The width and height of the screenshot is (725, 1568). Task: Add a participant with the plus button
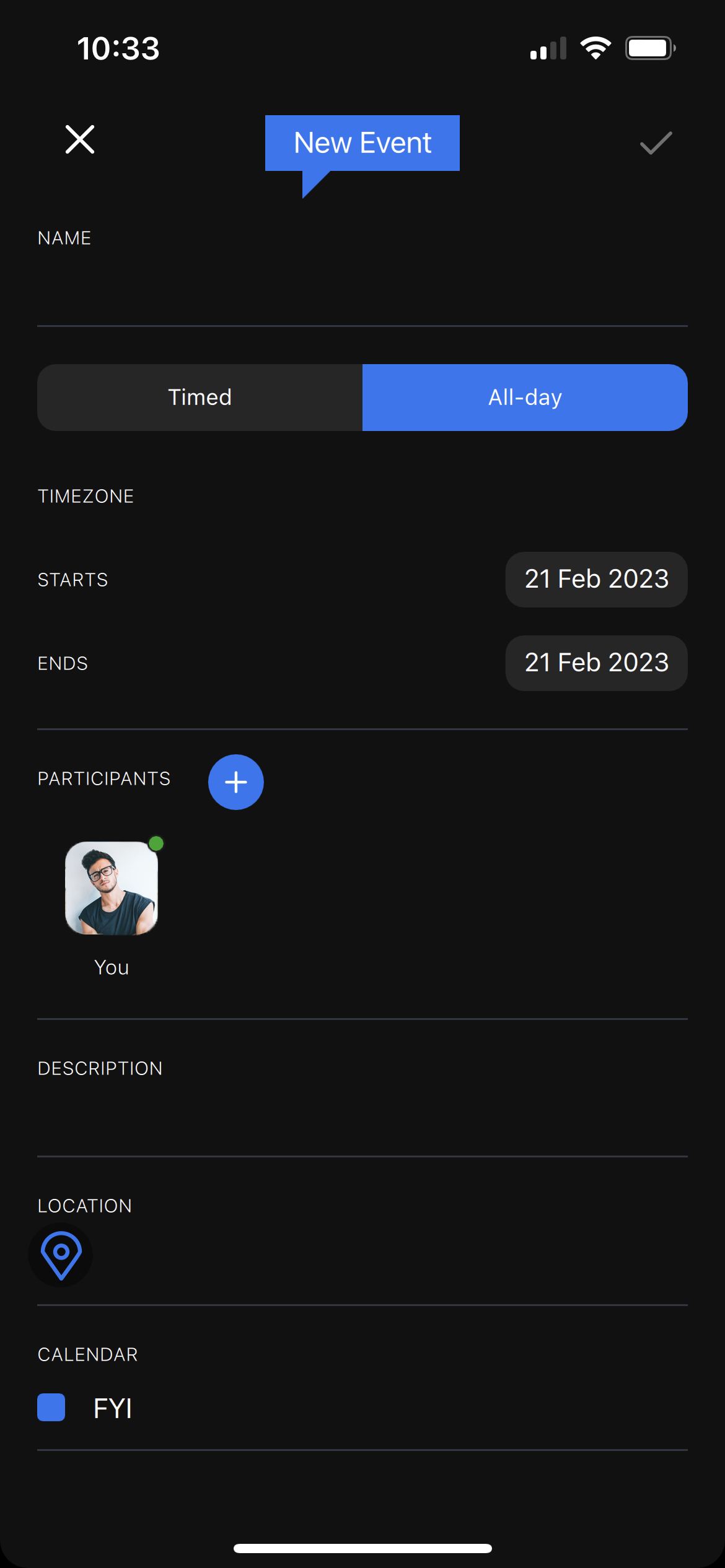coord(236,782)
